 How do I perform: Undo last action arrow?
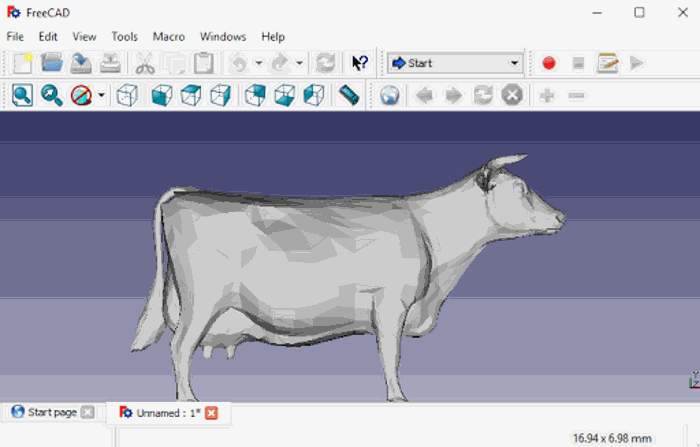[239, 63]
